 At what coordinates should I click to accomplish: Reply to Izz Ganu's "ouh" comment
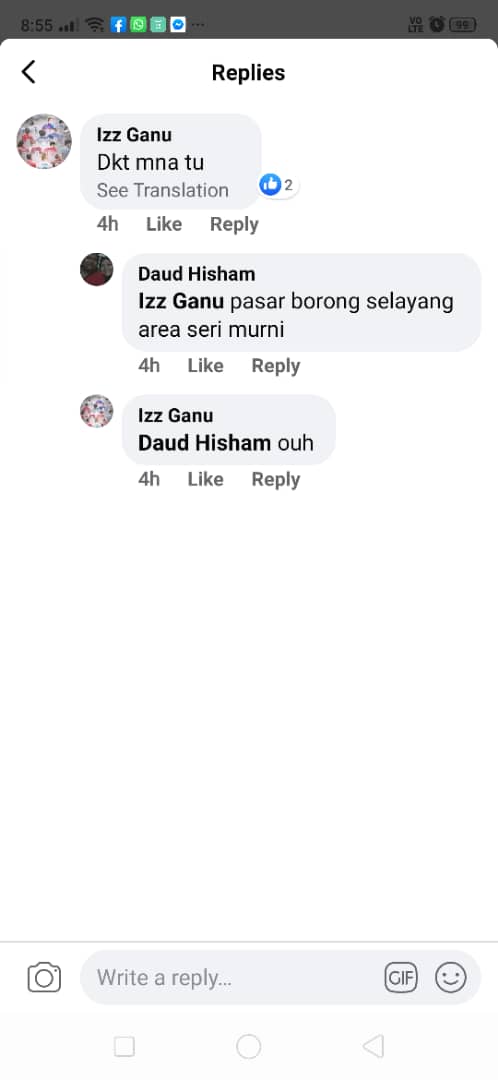[276, 479]
